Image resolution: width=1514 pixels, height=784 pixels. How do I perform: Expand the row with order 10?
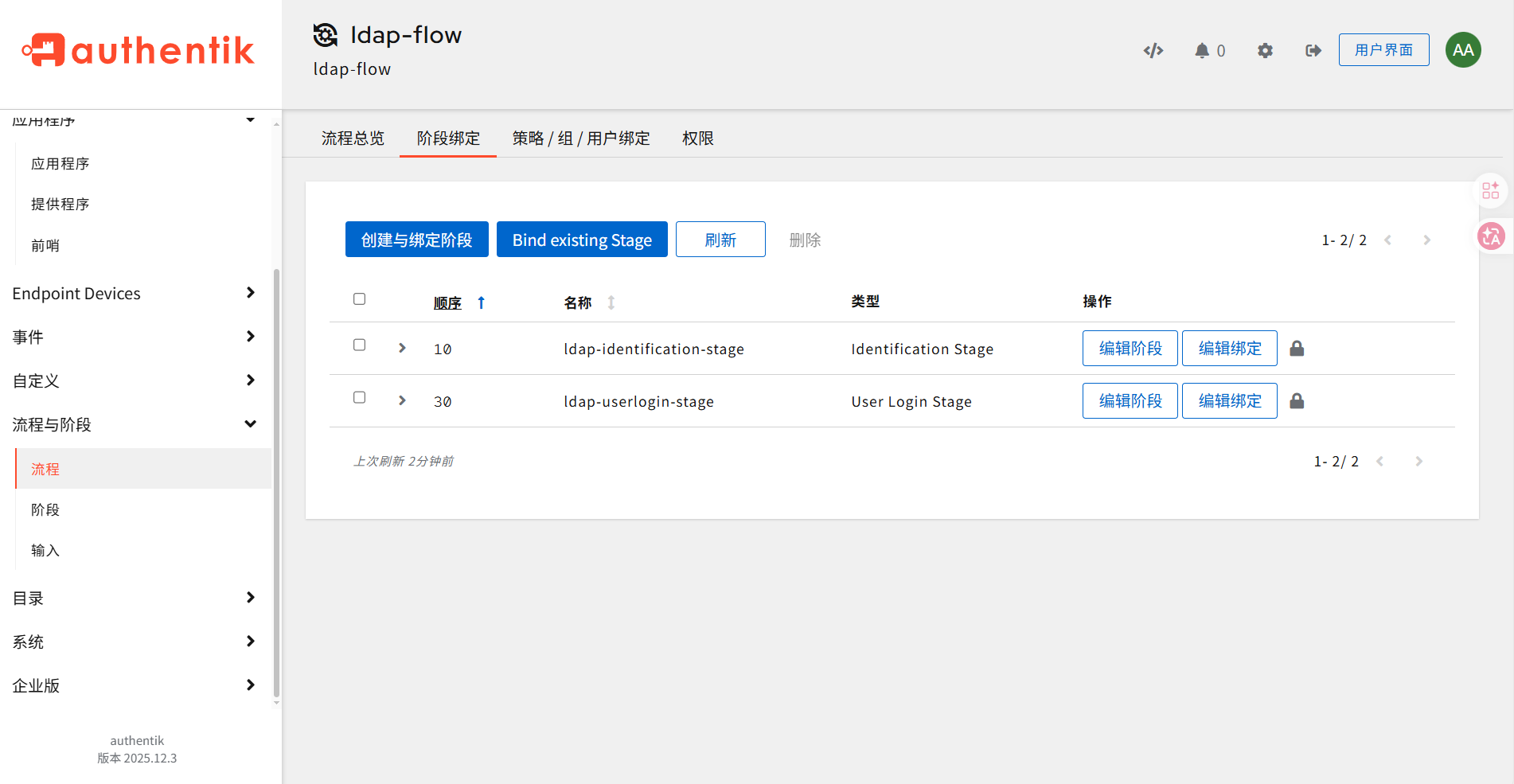click(x=402, y=349)
